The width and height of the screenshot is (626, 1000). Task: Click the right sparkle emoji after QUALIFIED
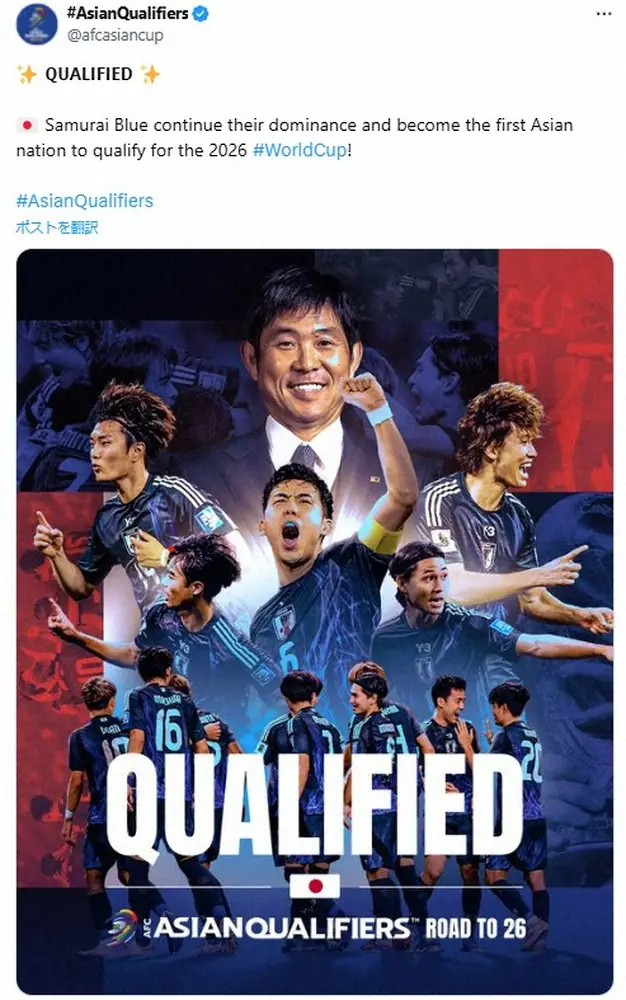click(150, 74)
